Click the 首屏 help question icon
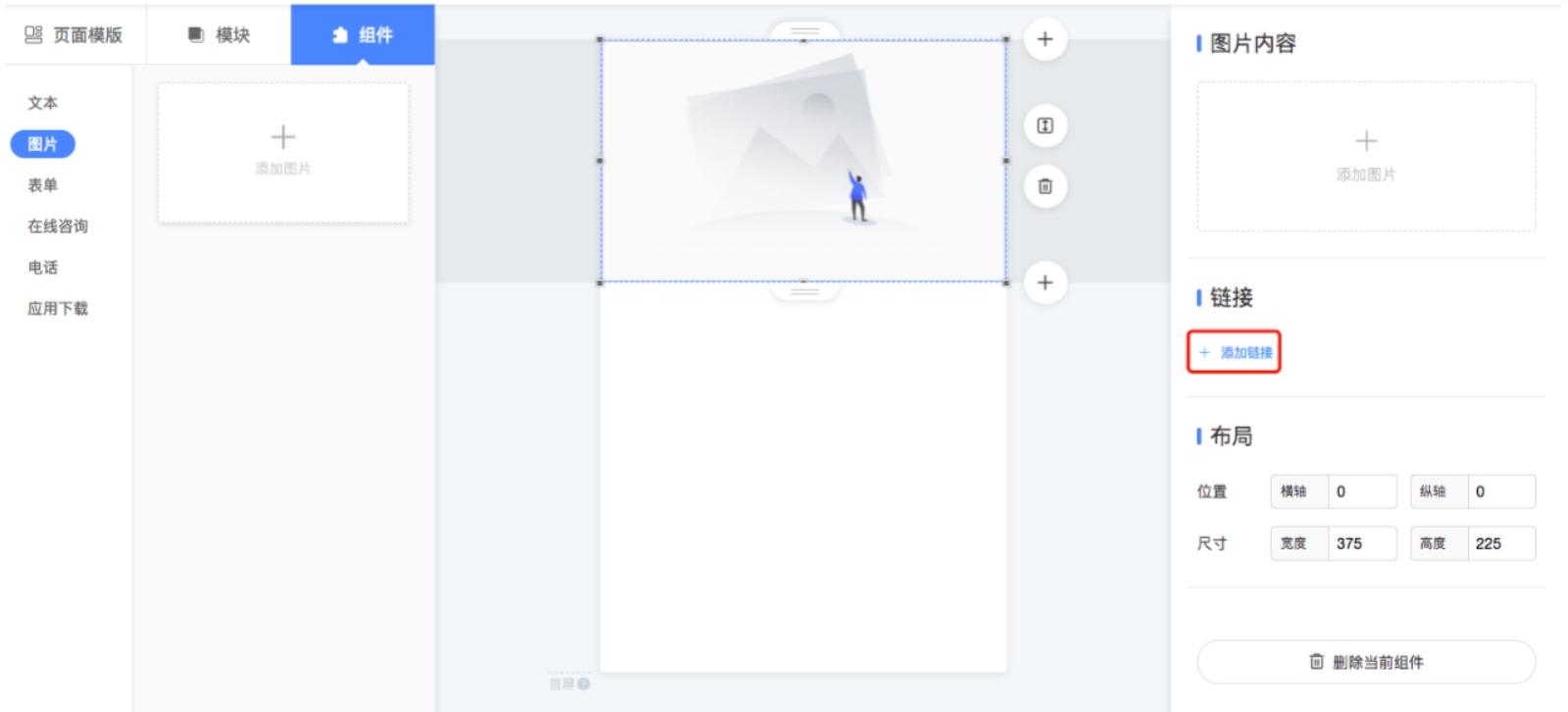Image resolution: width=1568 pixels, height=712 pixels. [583, 684]
